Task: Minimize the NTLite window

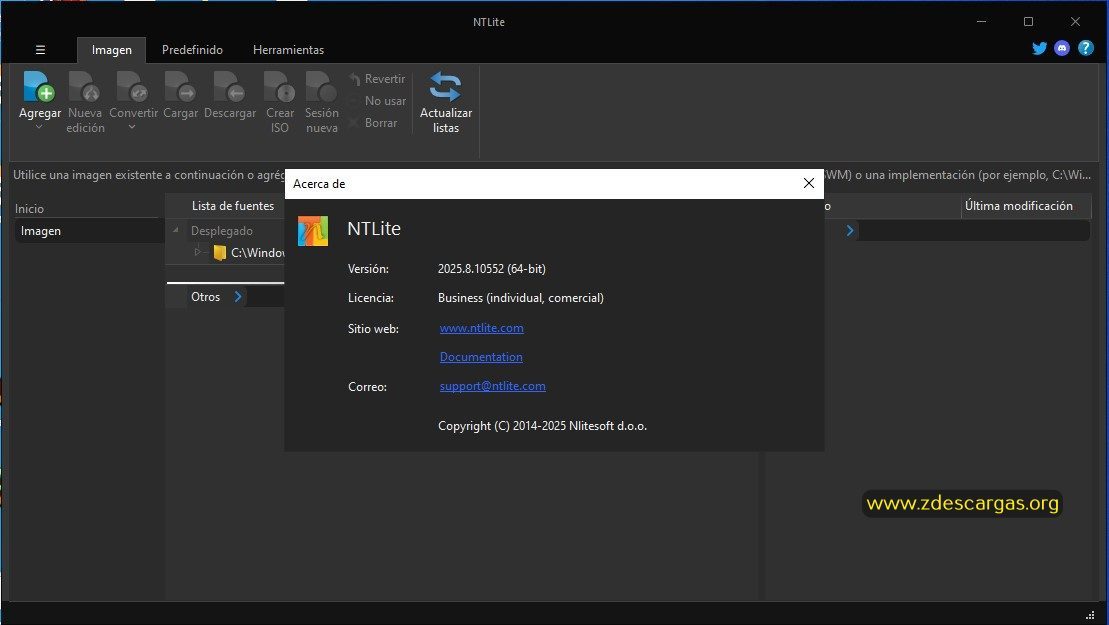Action: [981, 22]
